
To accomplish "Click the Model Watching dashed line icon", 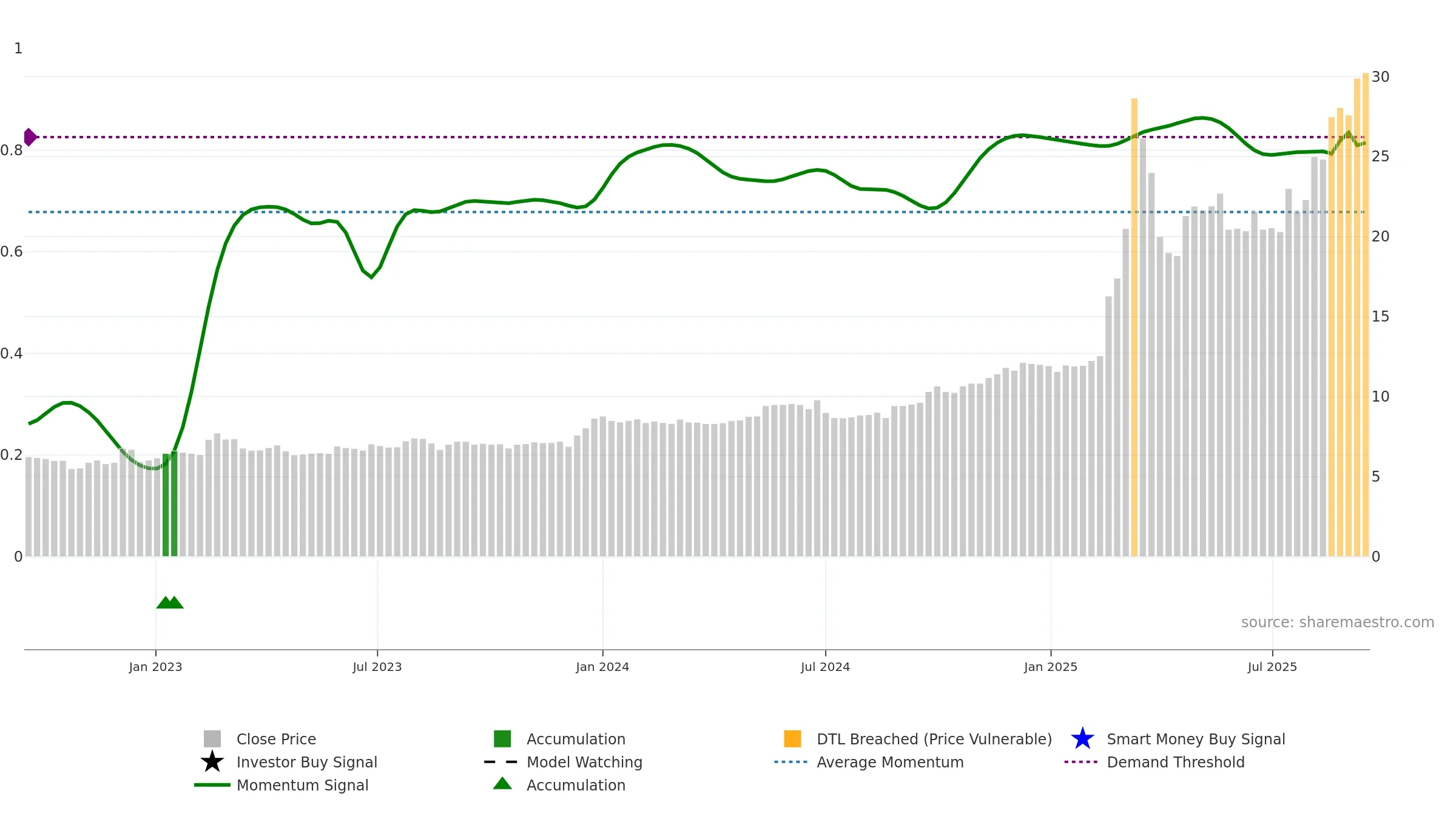I will 501,762.
